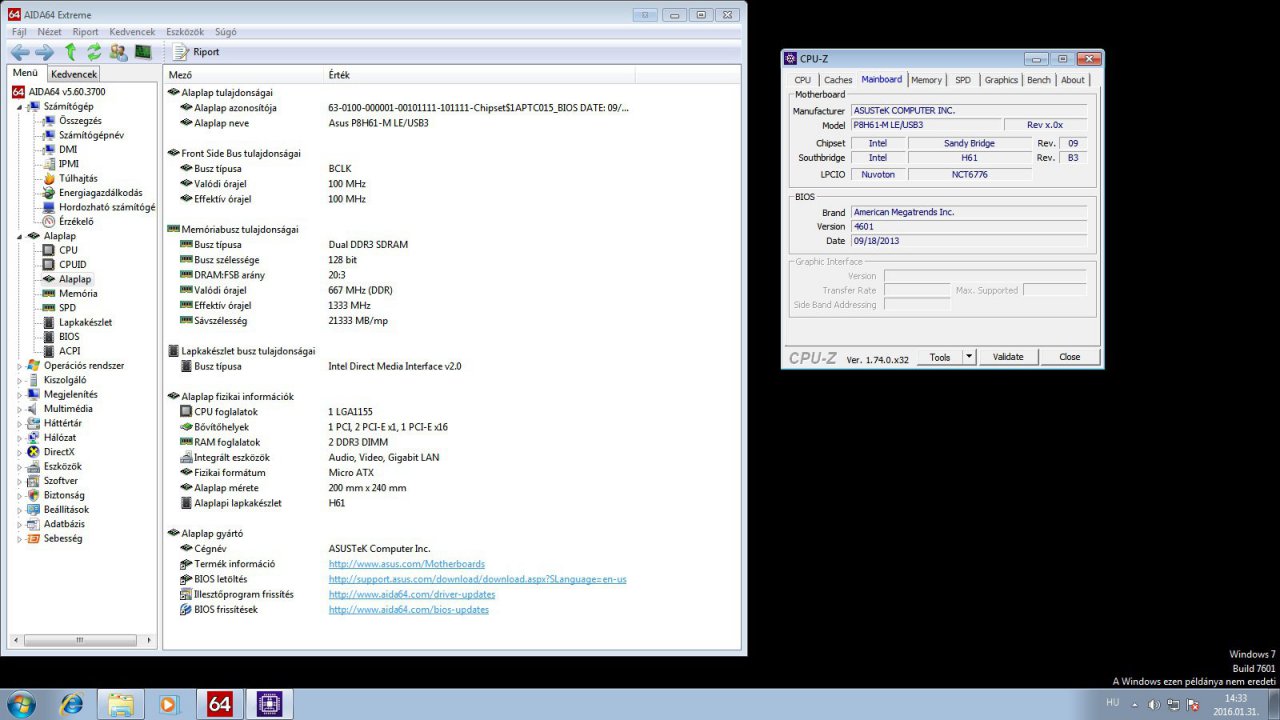1280x720 pixels.
Task: Expand the Operációs rendszer branch
Action: [x=19, y=366]
